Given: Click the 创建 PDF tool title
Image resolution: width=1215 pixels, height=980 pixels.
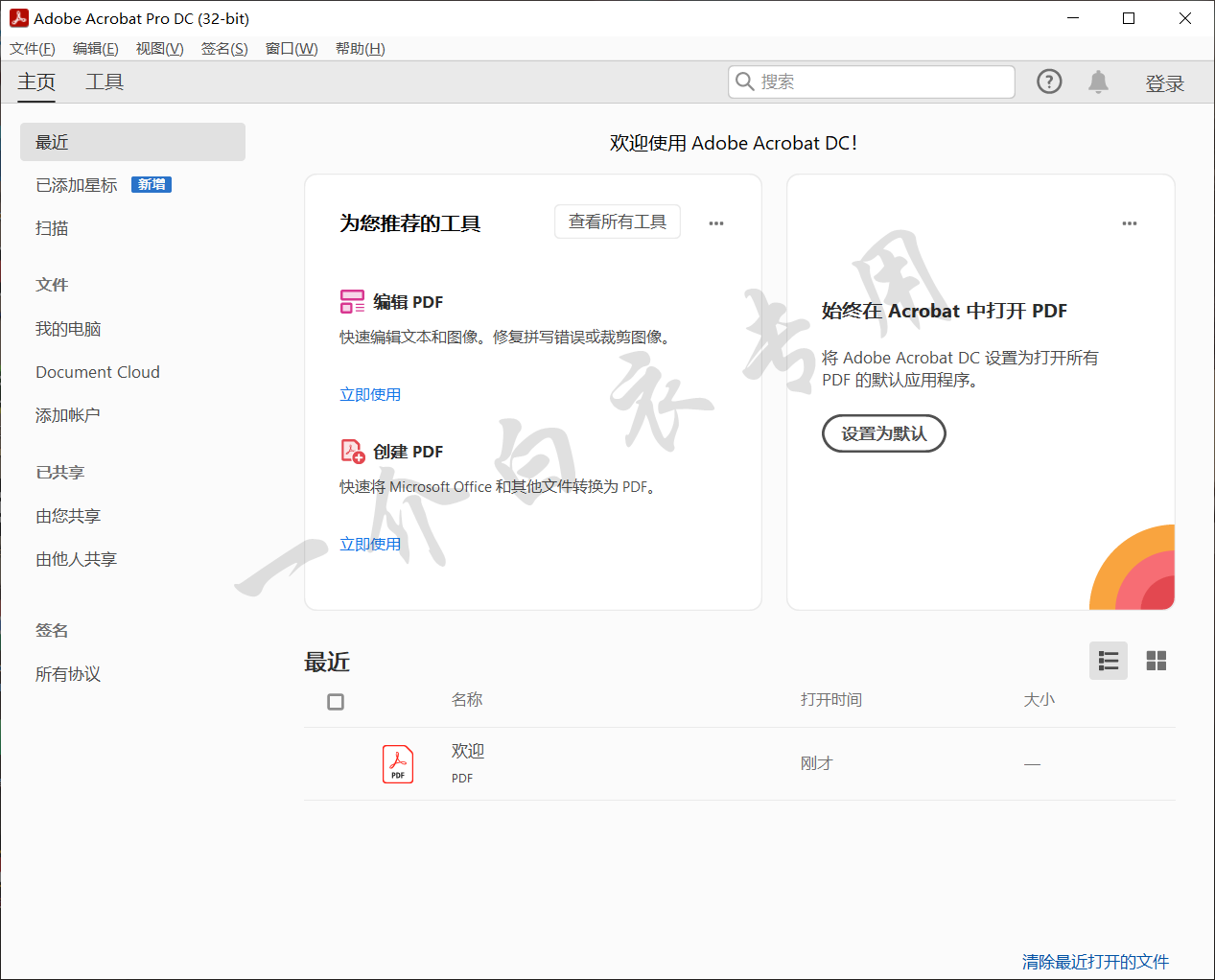Looking at the screenshot, I should 409,452.
